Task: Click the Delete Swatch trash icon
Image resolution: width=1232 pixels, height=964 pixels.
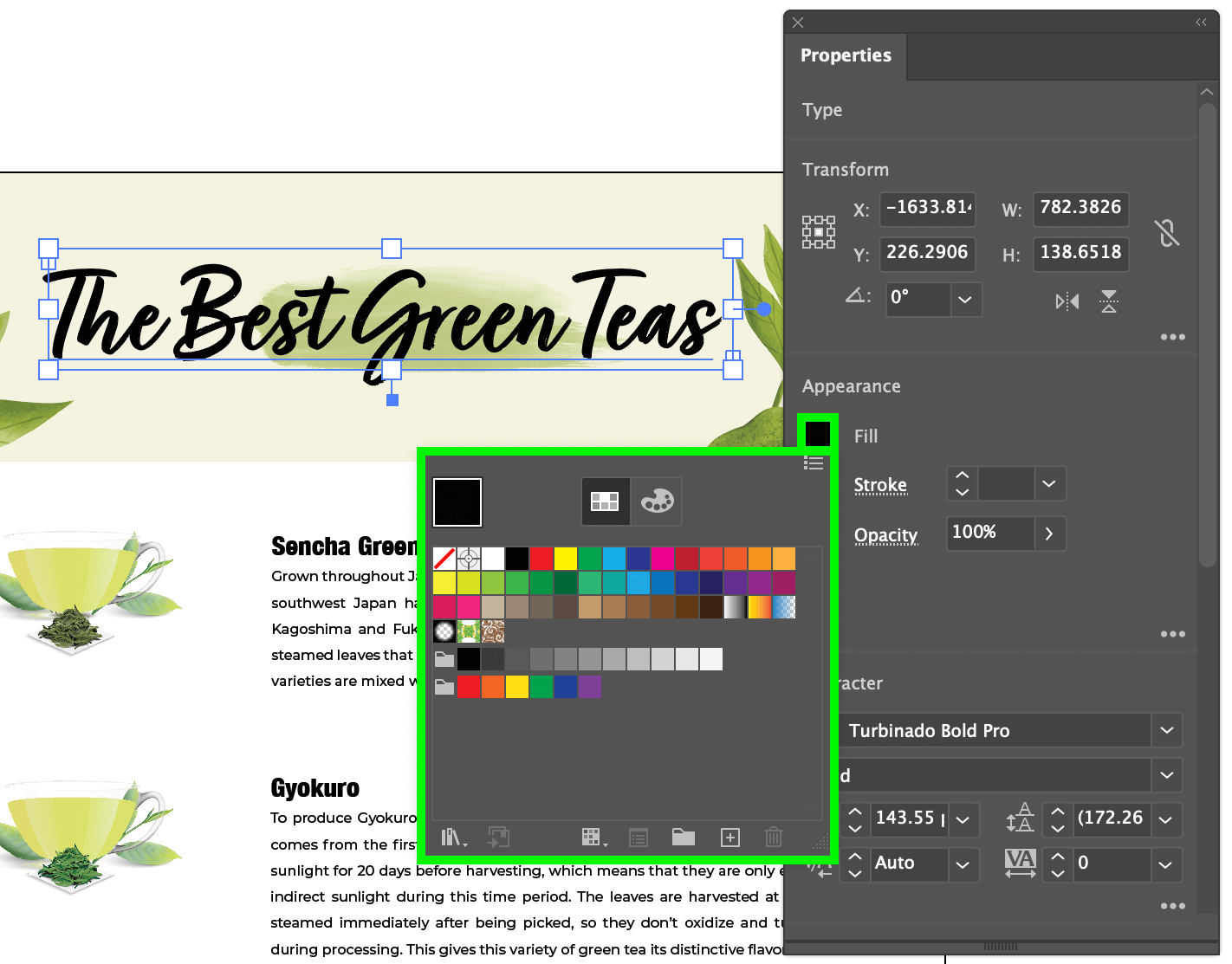Action: 773,837
